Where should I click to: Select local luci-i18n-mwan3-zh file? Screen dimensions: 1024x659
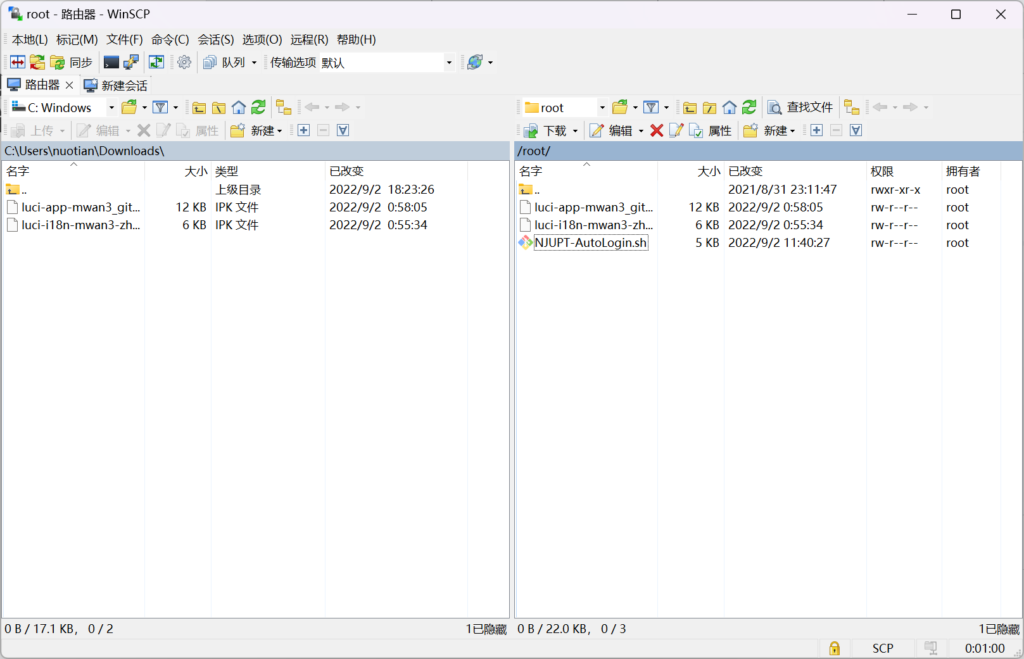click(x=80, y=225)
